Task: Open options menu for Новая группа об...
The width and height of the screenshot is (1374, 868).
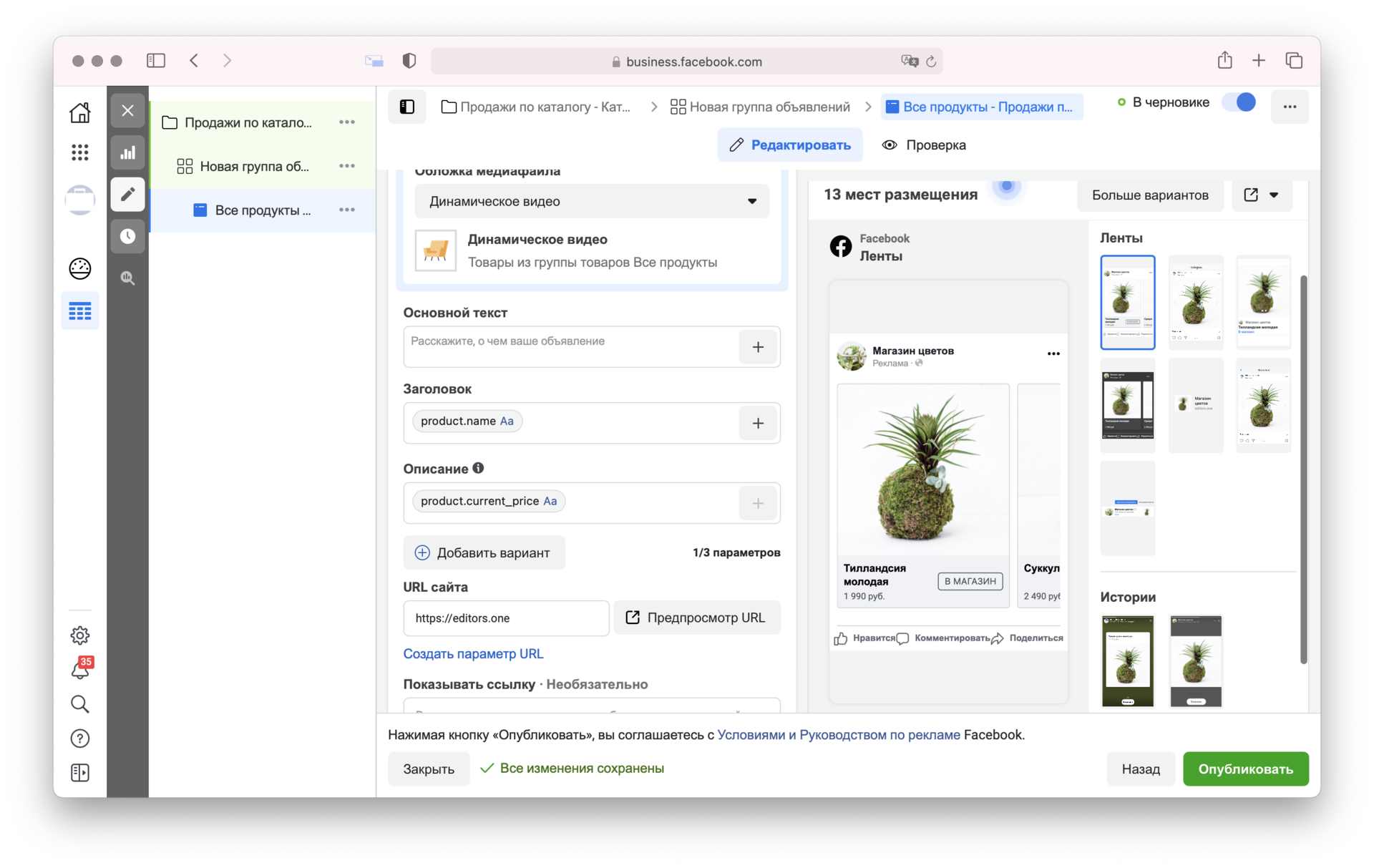Action: [347, 166]
